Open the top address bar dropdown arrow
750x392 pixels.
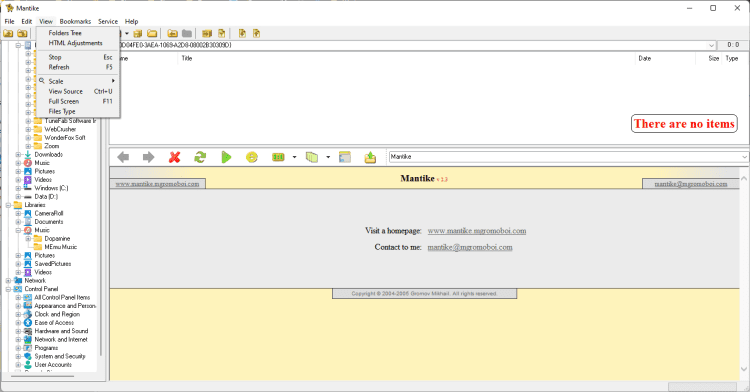coord(711,45)
